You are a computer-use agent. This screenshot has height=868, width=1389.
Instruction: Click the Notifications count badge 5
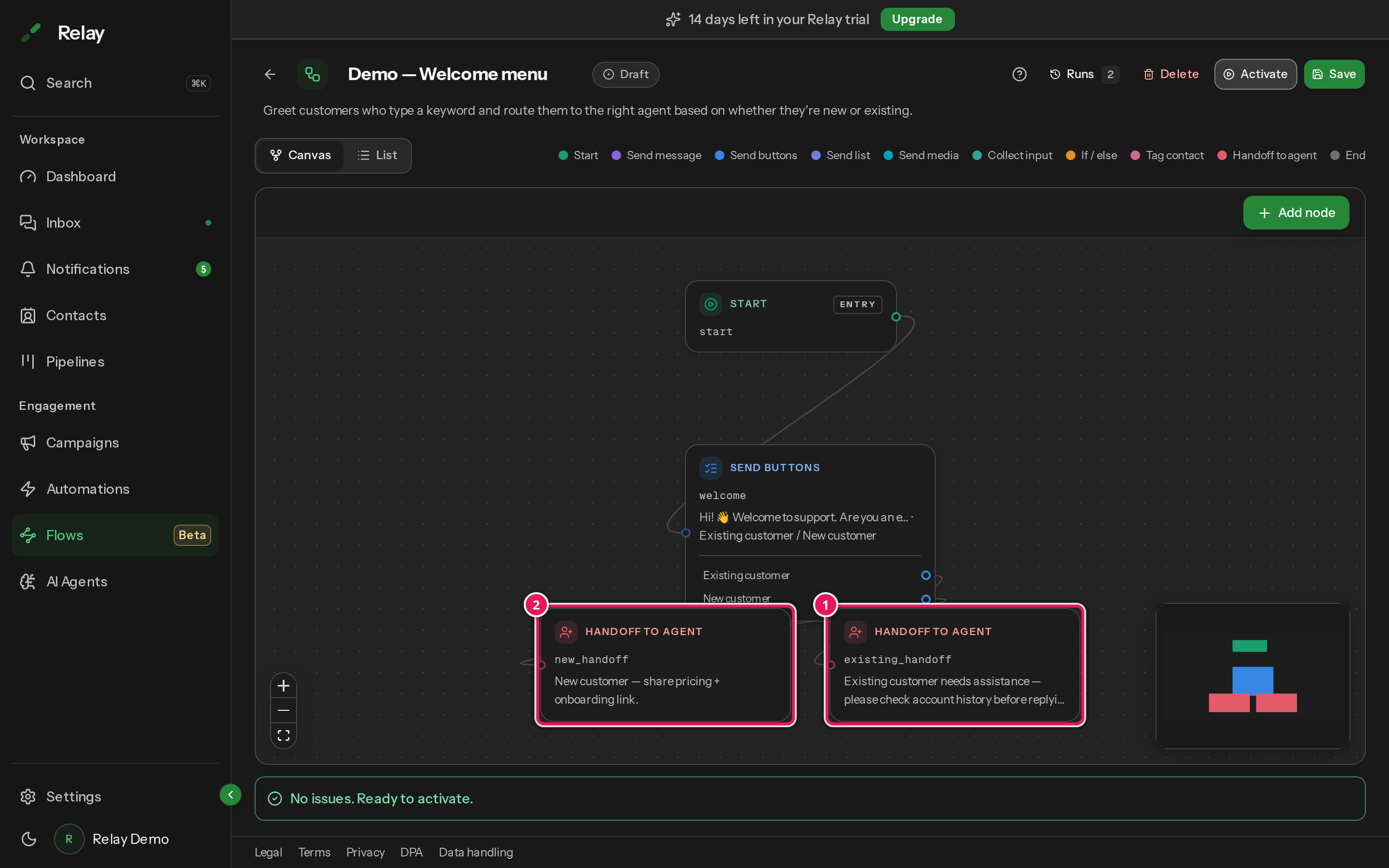(x=203, y=269)
